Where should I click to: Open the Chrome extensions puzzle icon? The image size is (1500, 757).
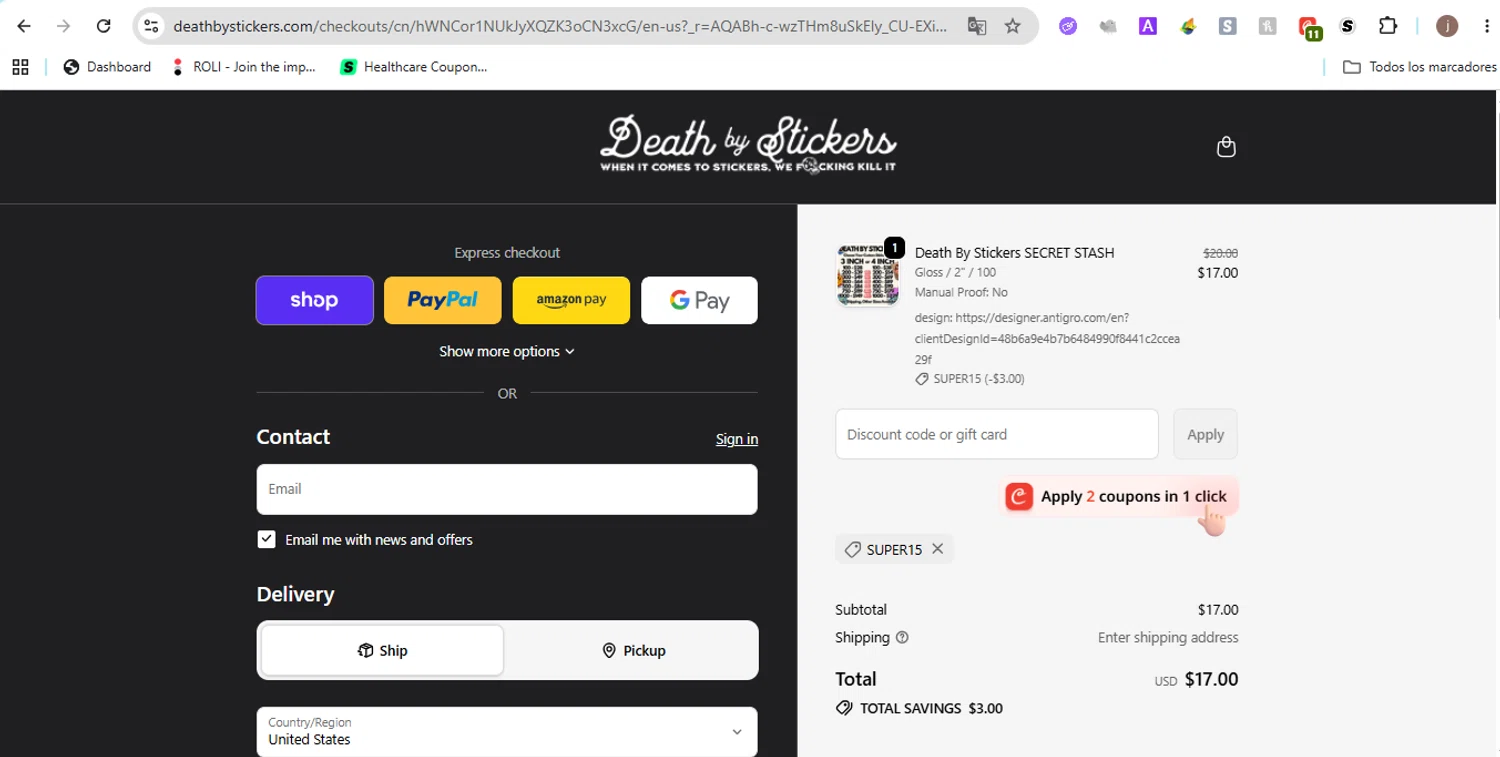point(1388,26)
